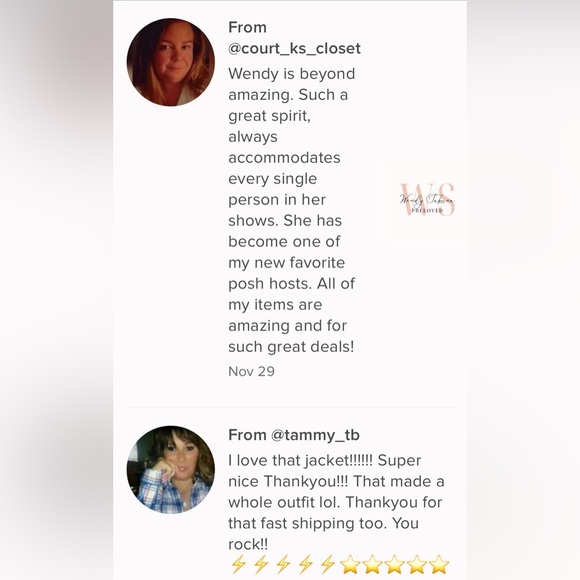Visit the @court_ks_closet username link
Image resolution: width=580 pixels, height=580 pixels.
(294, 49)
